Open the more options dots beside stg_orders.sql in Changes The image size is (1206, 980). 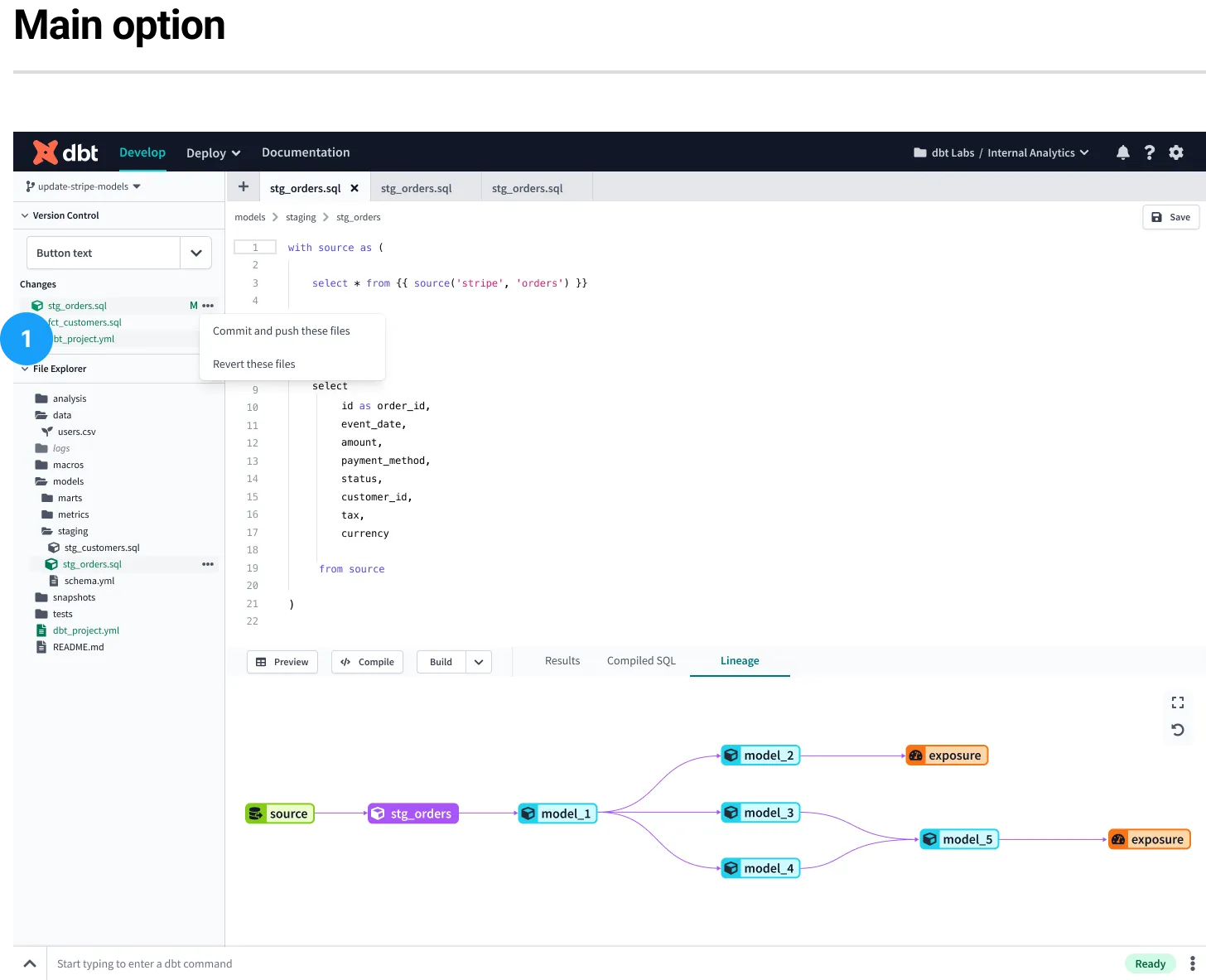[x=208, y=306]
